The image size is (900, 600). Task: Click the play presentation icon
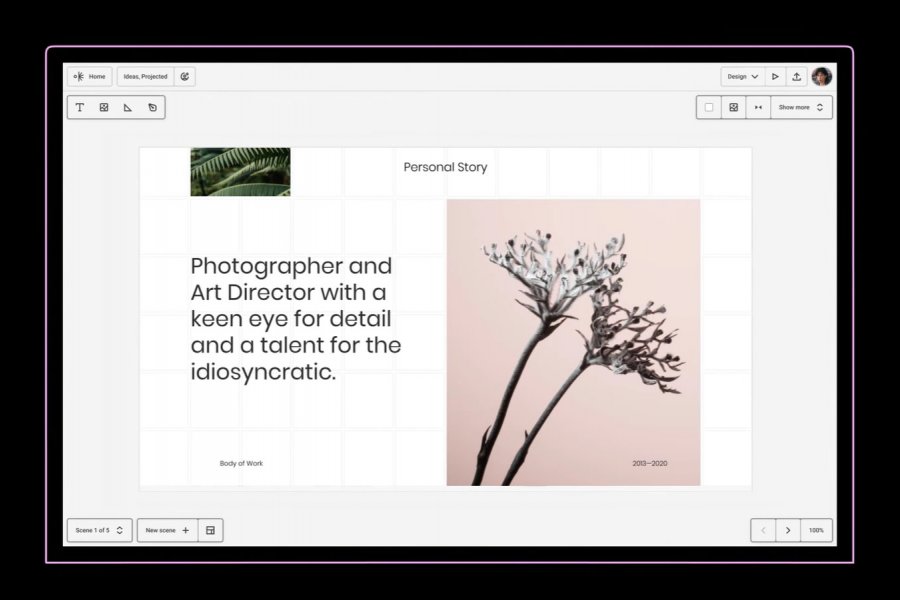point(775,76)
